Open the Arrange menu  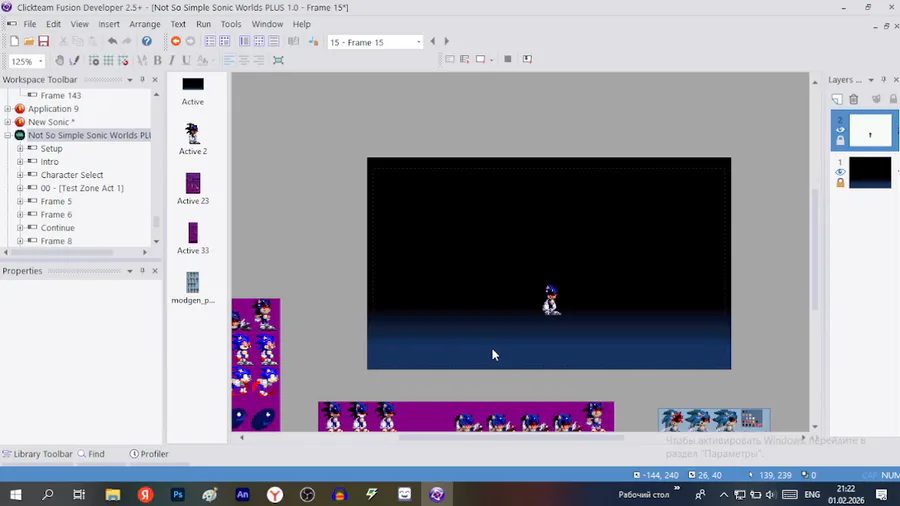[x=145, y=24]
